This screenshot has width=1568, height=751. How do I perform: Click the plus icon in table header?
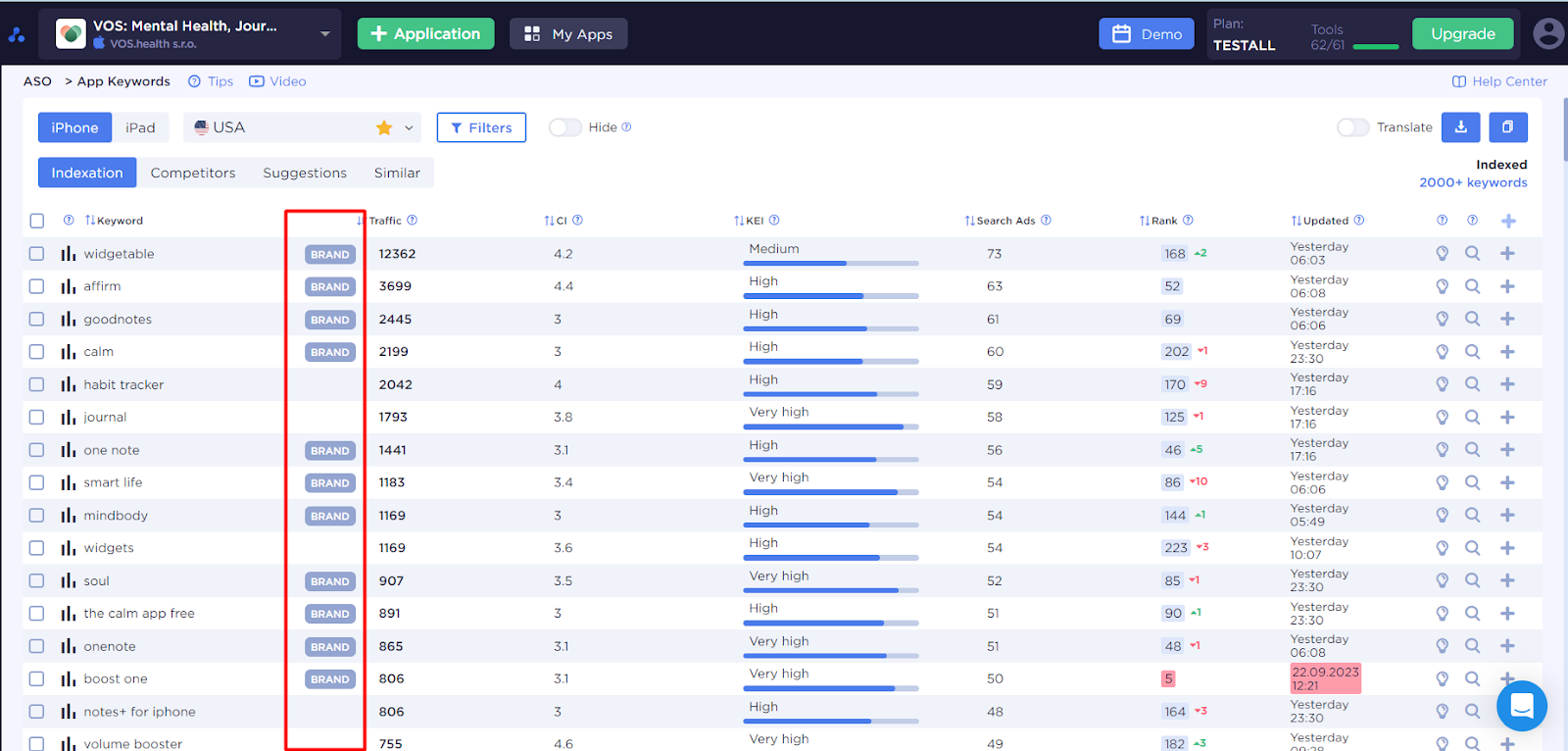[x=1508, y=221]
